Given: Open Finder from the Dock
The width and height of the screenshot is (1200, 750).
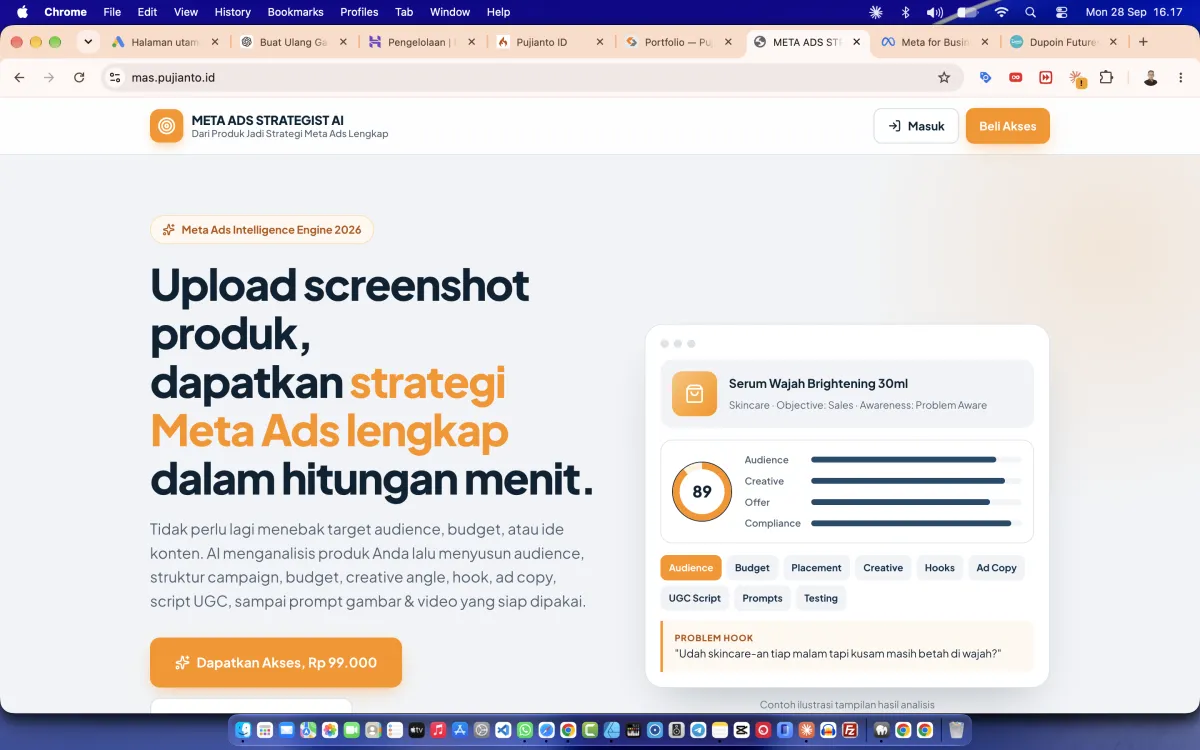Looking at the screenshot, I should [x=243, y=730].
